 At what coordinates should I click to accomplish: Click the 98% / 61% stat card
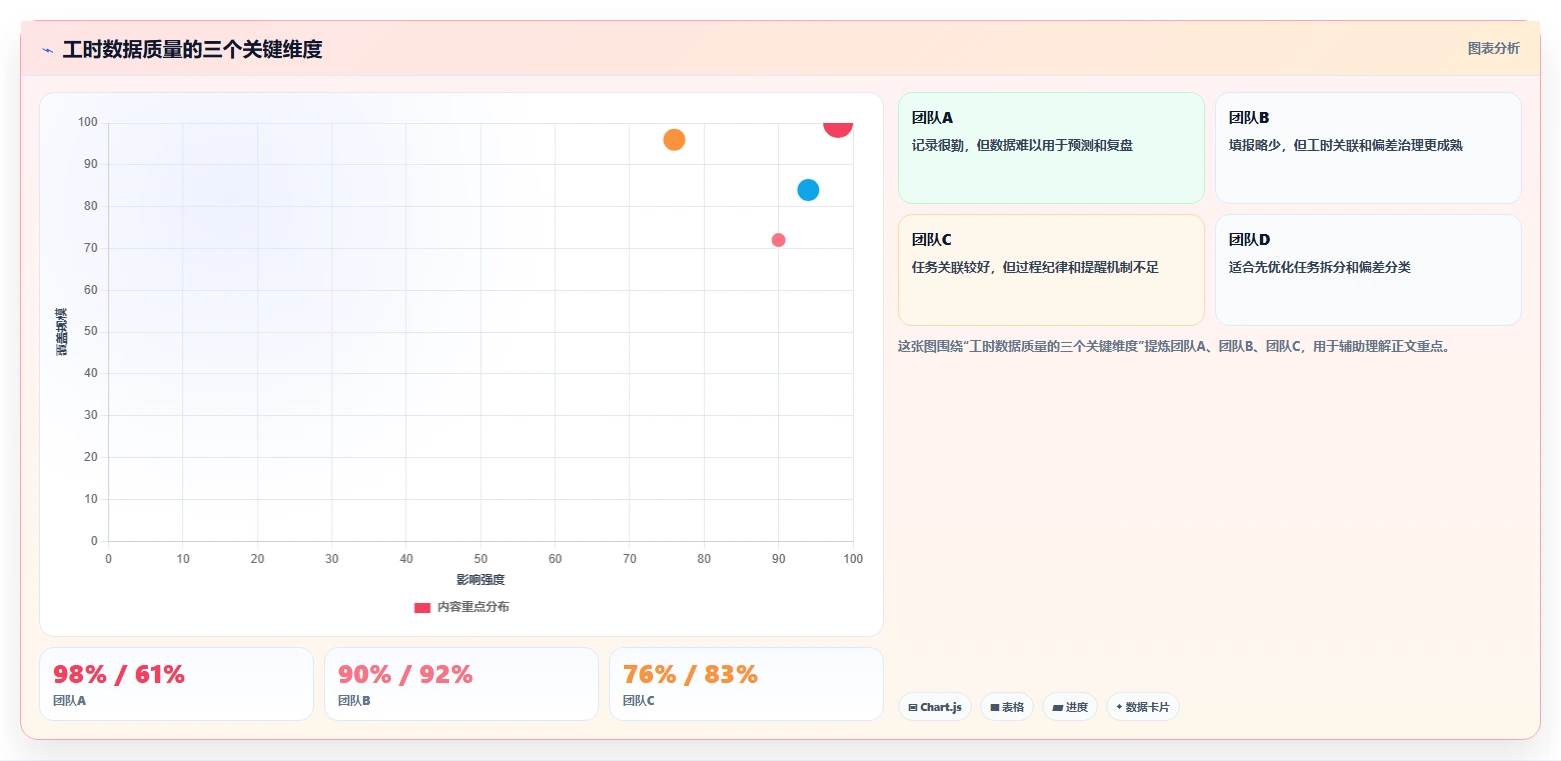pyautogui.click(x=176, y=684)
